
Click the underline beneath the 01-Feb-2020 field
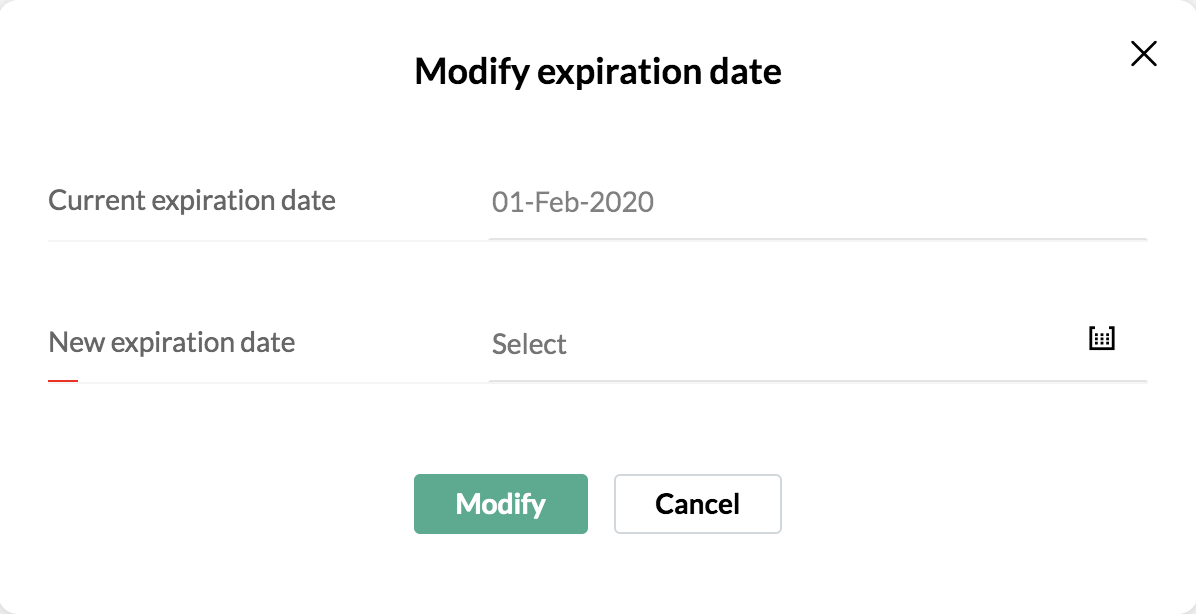tap(818, 239)
